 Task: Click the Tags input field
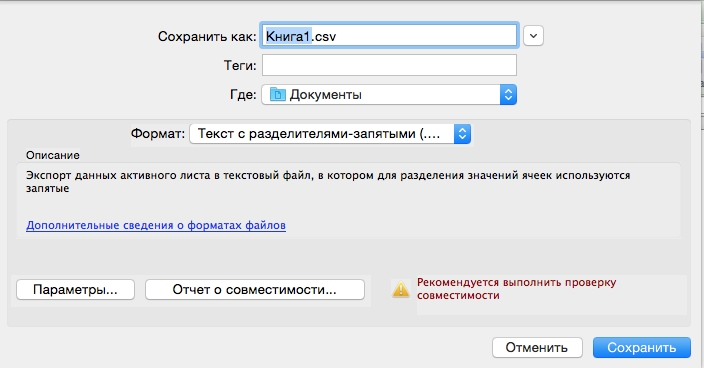coord(389,65)
